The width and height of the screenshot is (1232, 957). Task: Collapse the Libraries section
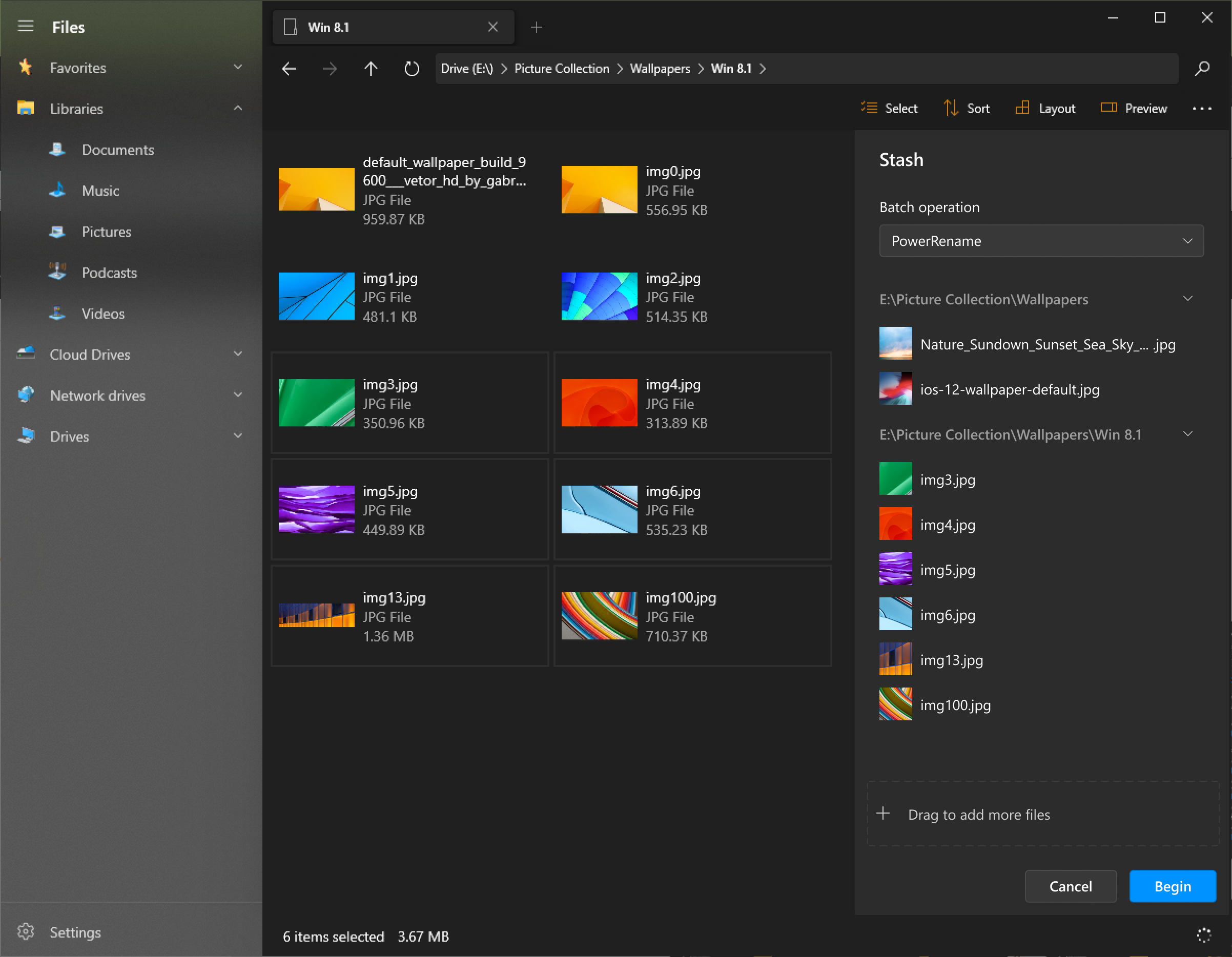[237, 108]
